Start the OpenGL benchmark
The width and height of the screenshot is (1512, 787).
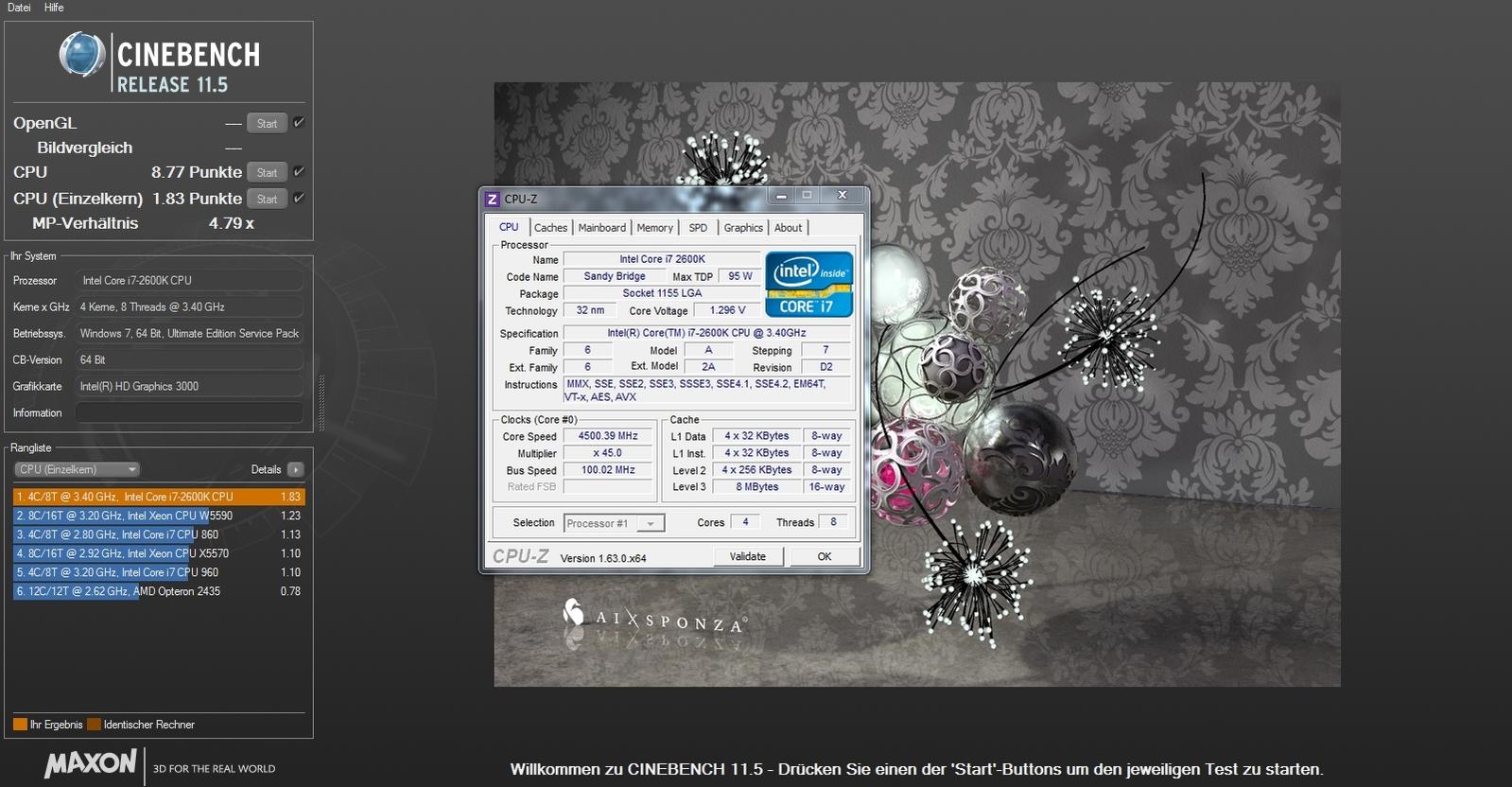(267, 123)
